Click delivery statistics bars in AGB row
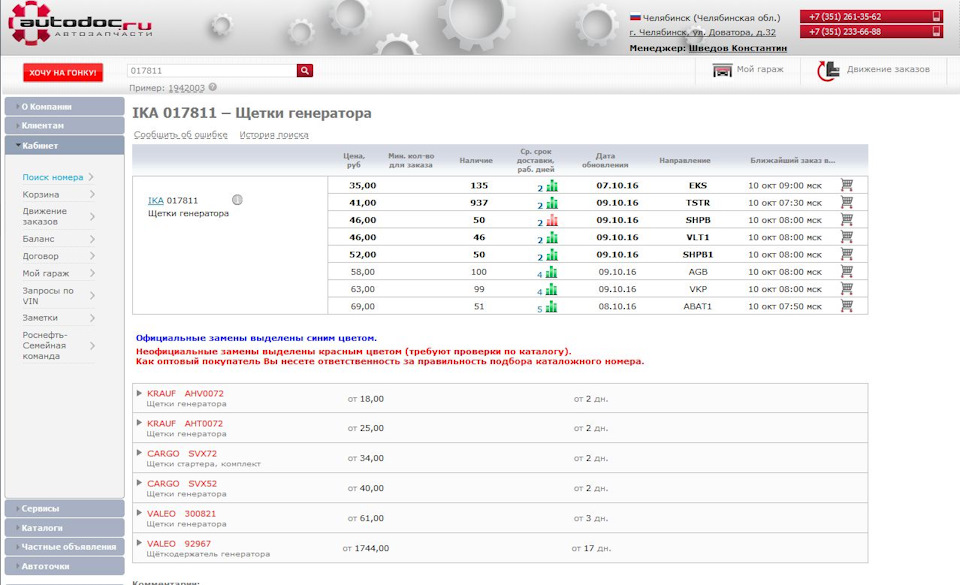960x585 pixels. point(552,272)
